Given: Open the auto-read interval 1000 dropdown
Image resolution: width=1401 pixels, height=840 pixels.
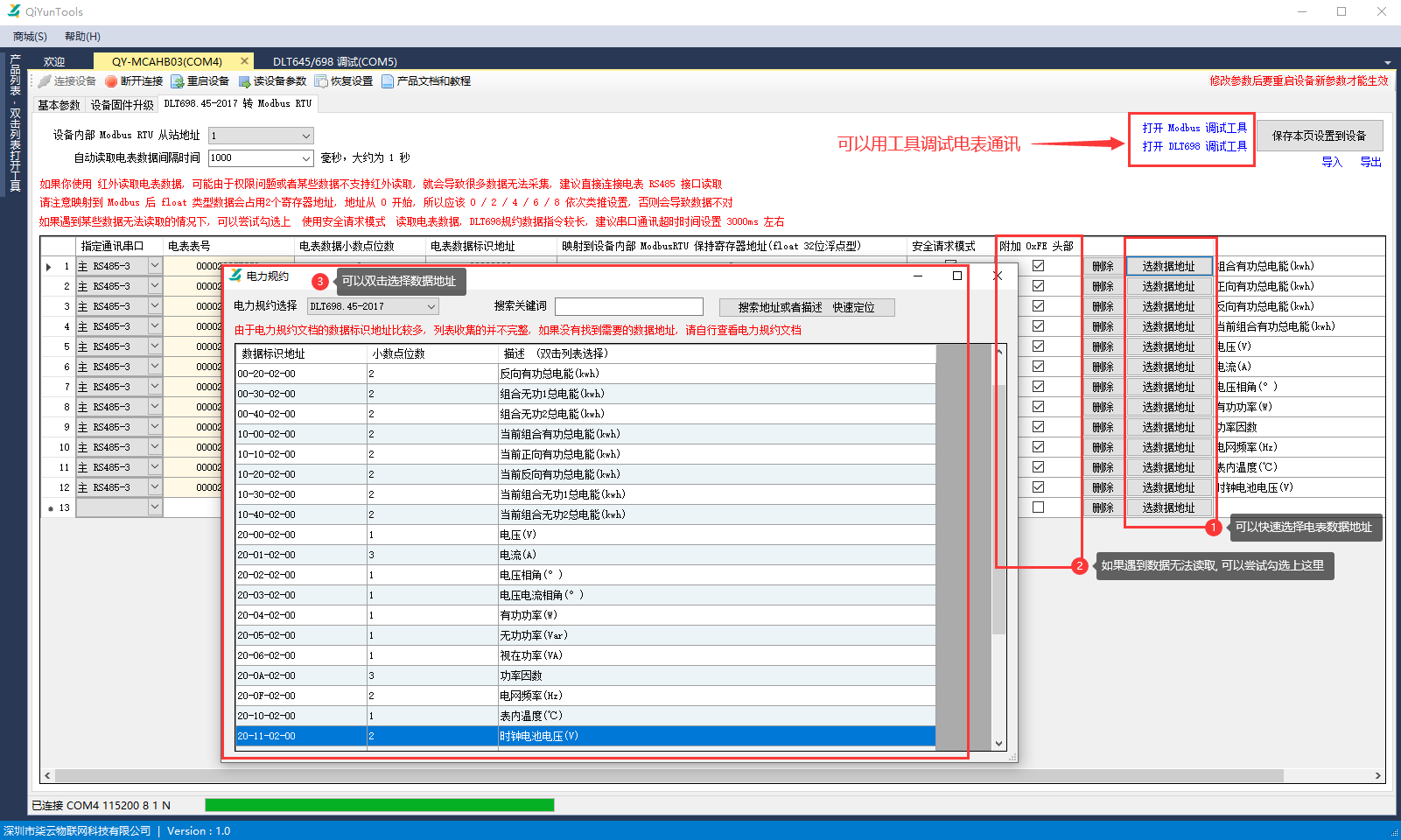Looking at the screenshot, I should click(305, 158).
